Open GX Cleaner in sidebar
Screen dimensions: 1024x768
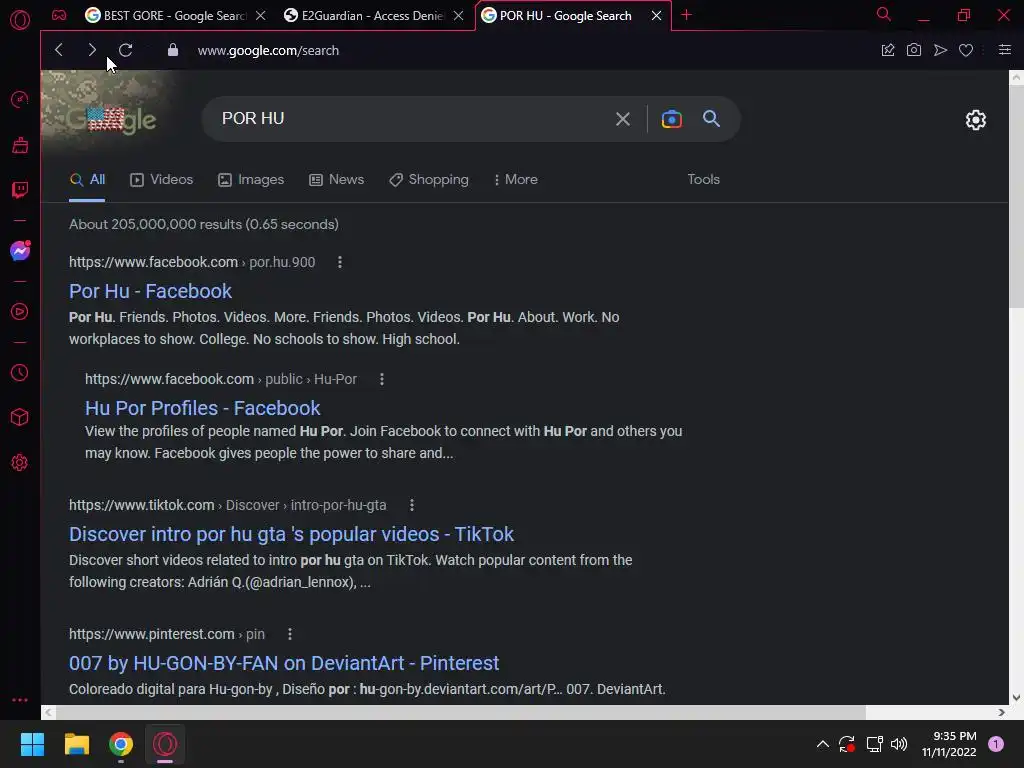[x=20, y=145]
